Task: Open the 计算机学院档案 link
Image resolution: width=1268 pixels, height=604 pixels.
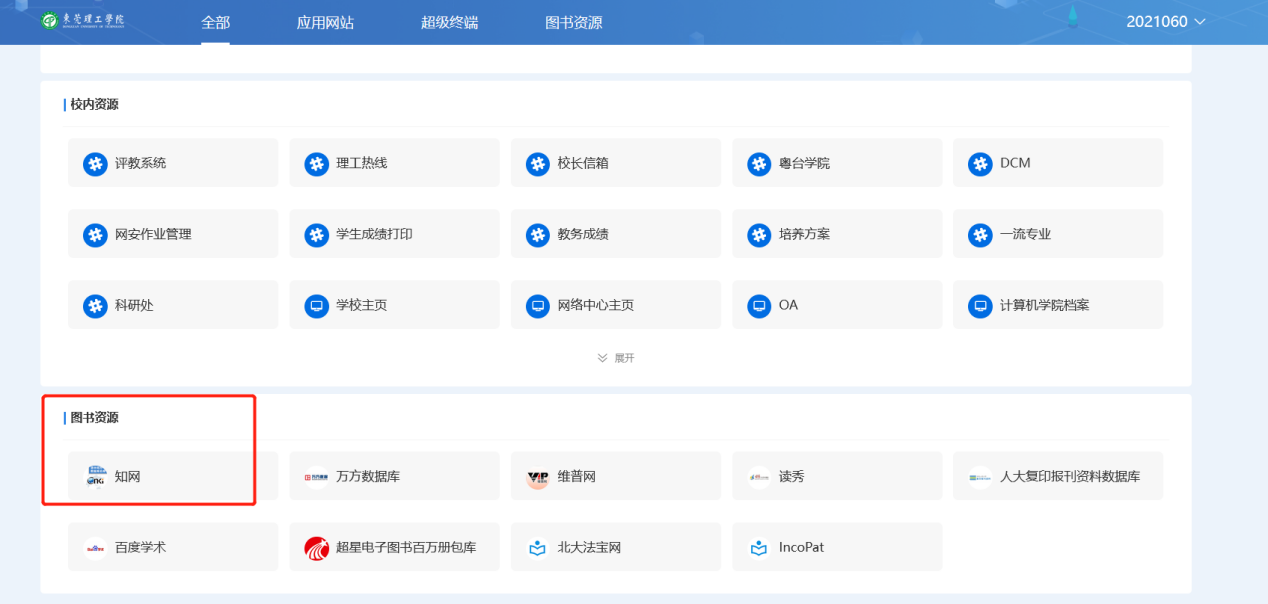Action: click(x=1058, y=305)
